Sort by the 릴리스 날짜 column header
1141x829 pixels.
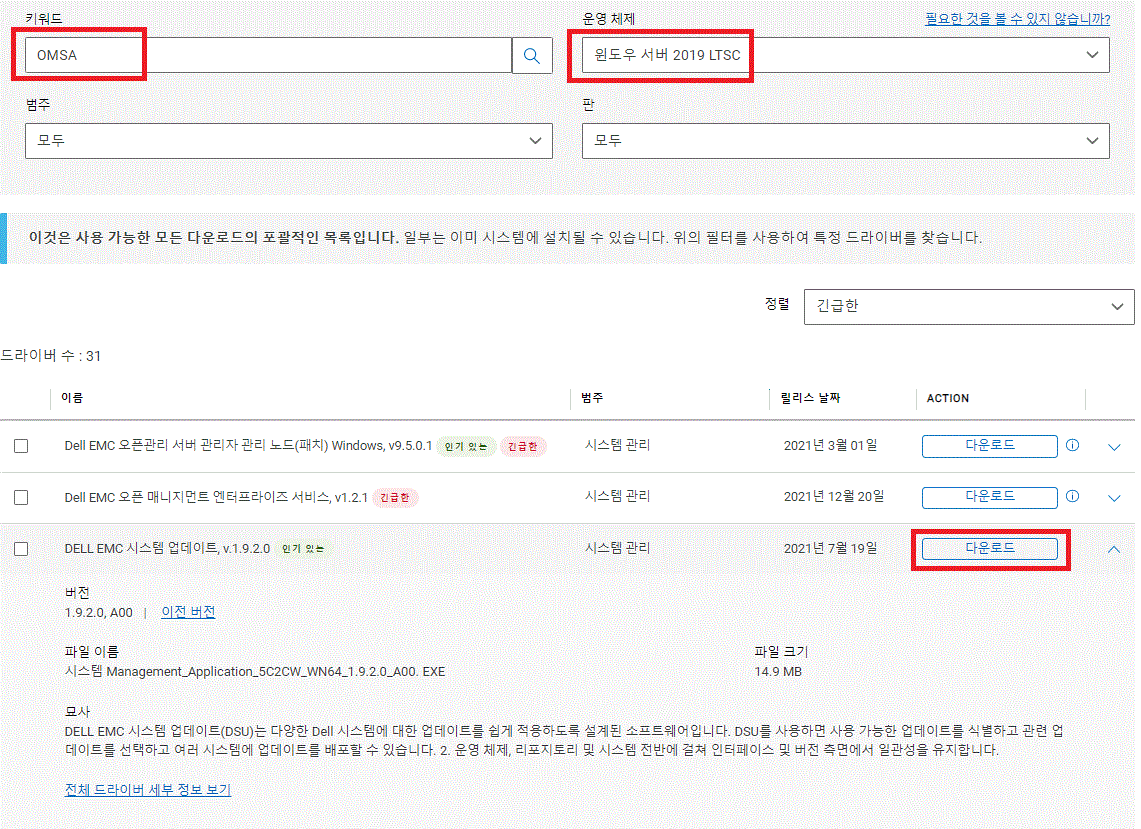810,398
